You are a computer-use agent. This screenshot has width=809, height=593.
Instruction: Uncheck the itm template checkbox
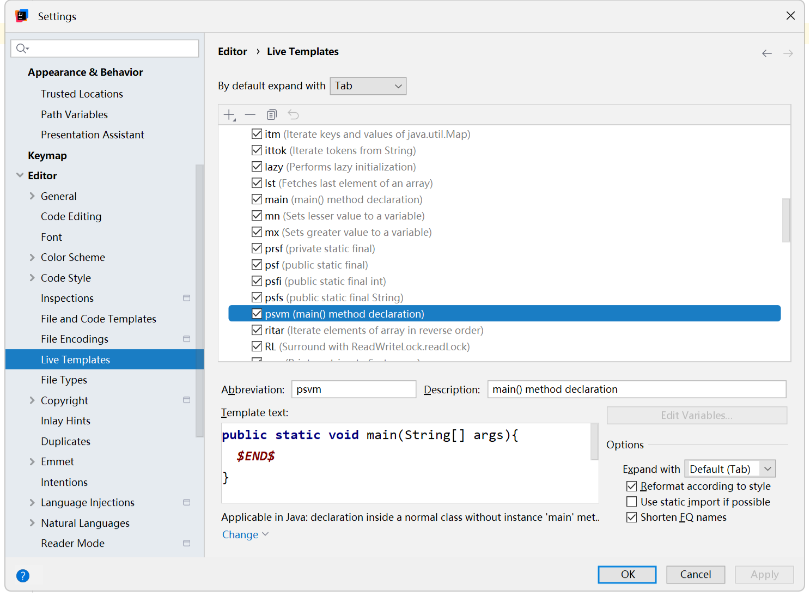(257, 134)
